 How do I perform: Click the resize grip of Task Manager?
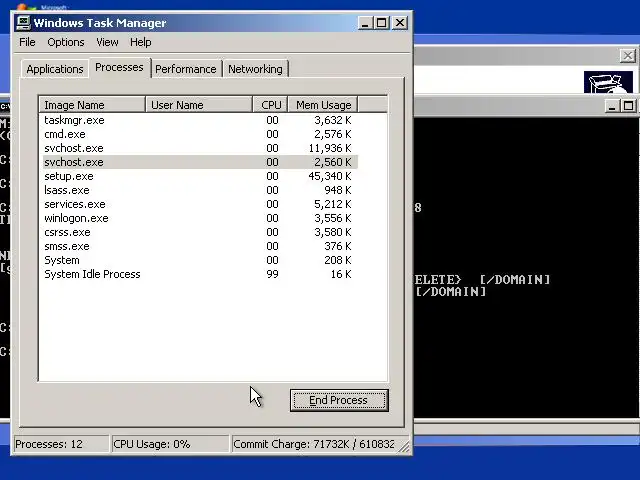coord(404,447)
